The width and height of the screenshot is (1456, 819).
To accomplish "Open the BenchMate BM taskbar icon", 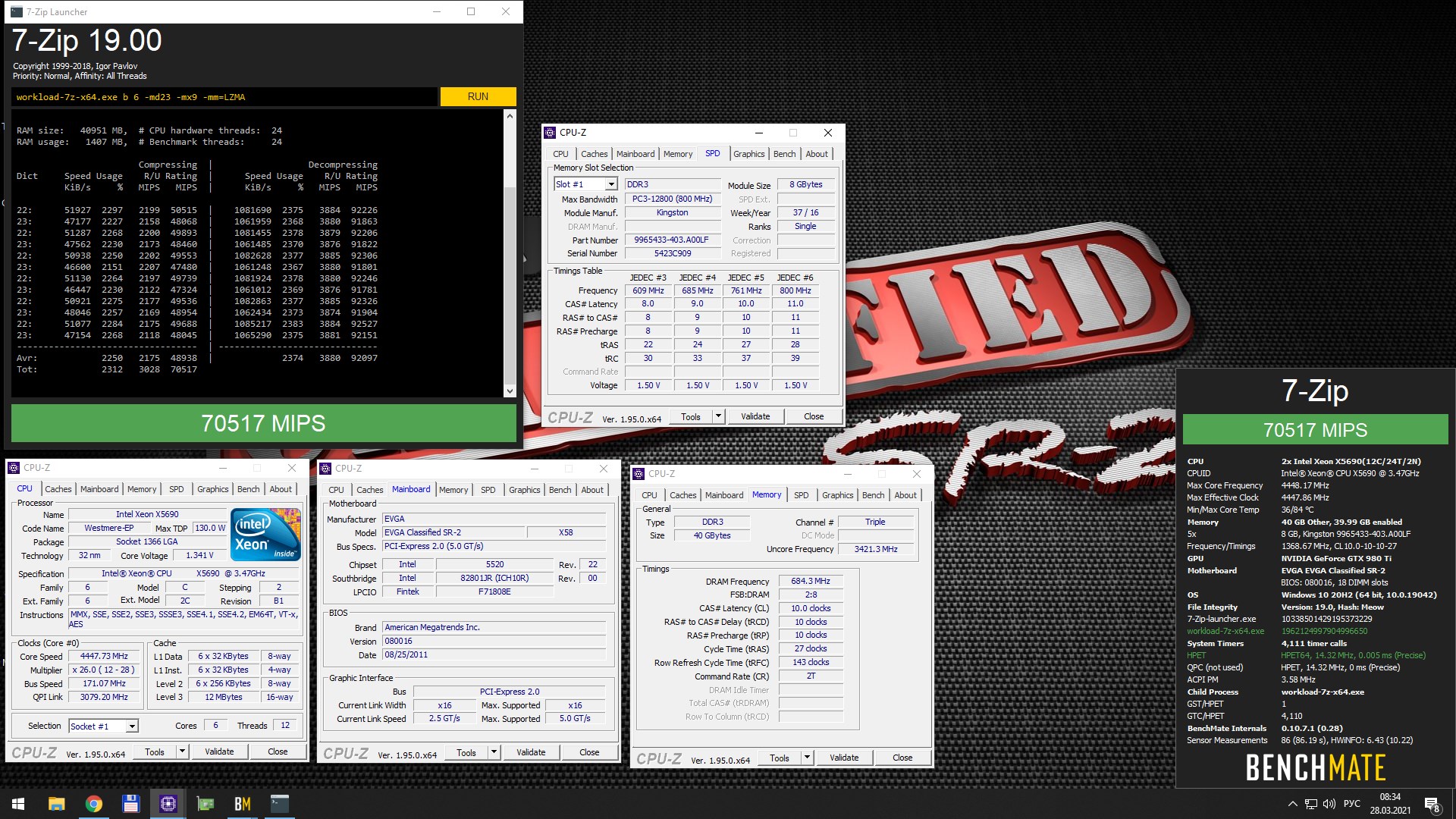I will (243, 804).
